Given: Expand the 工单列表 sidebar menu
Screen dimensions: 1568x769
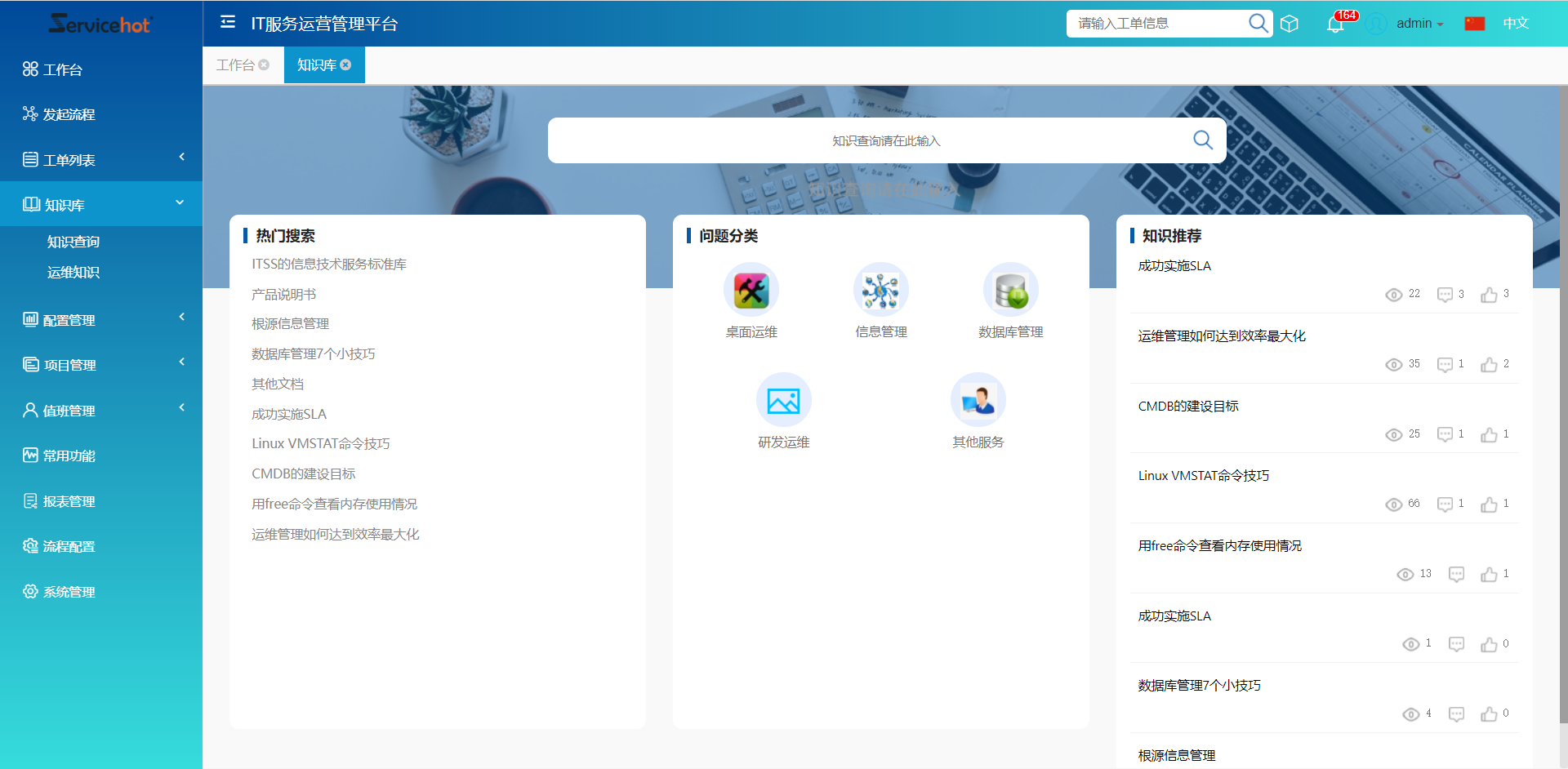Looking at the screenshot, I should coord(101,159).
